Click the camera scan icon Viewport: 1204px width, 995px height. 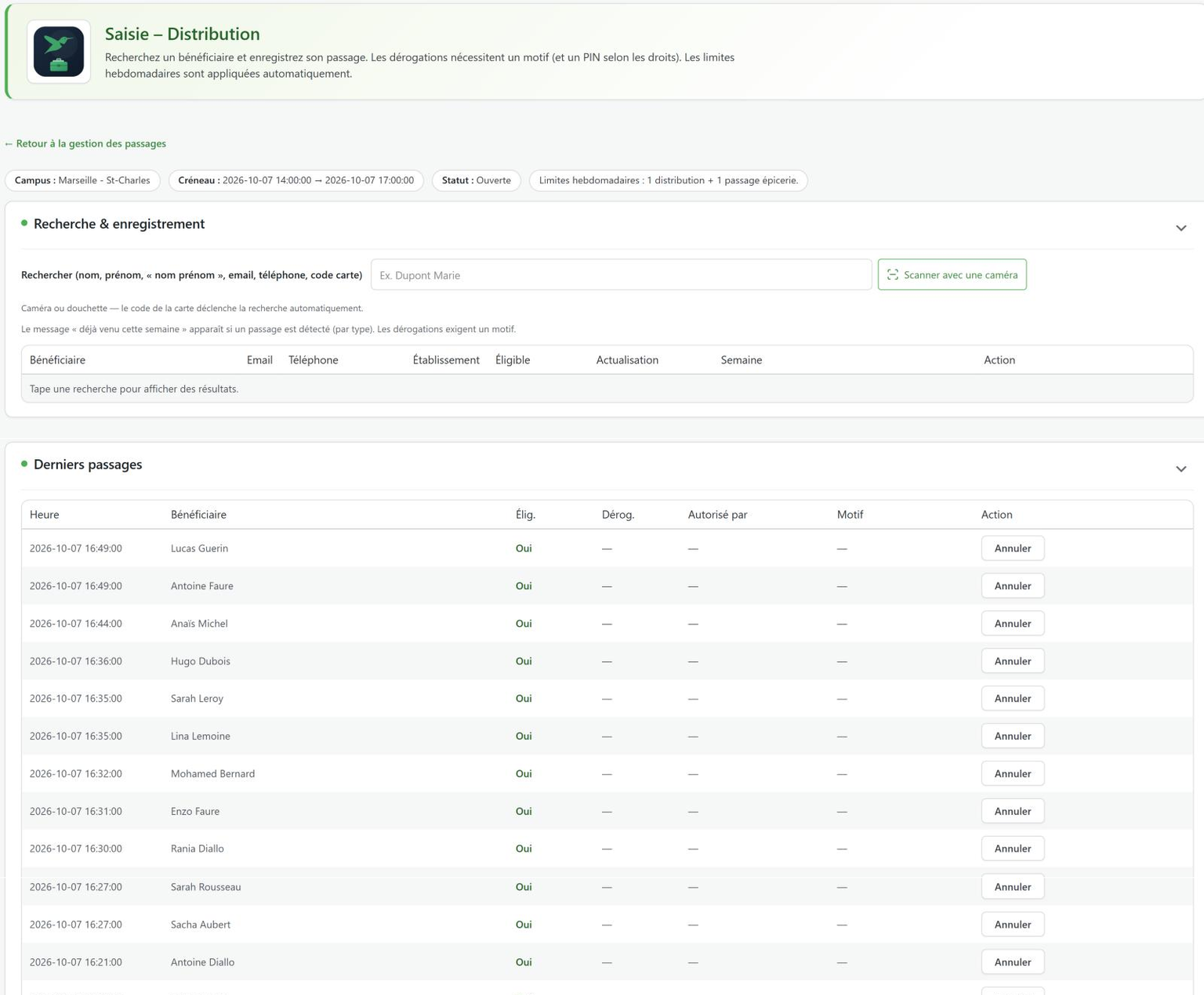[x=892, y=274]
